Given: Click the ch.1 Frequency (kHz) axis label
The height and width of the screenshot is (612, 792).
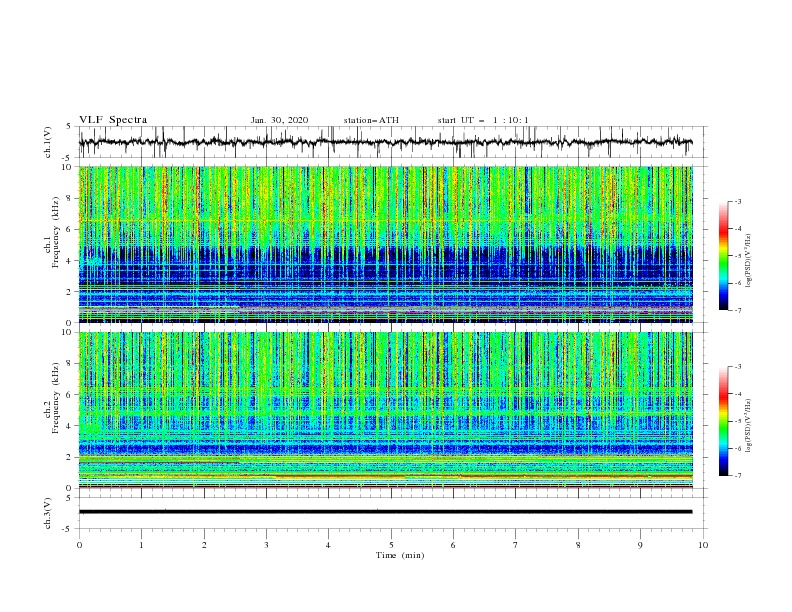Looking at the screenshot, I should 53,244.
